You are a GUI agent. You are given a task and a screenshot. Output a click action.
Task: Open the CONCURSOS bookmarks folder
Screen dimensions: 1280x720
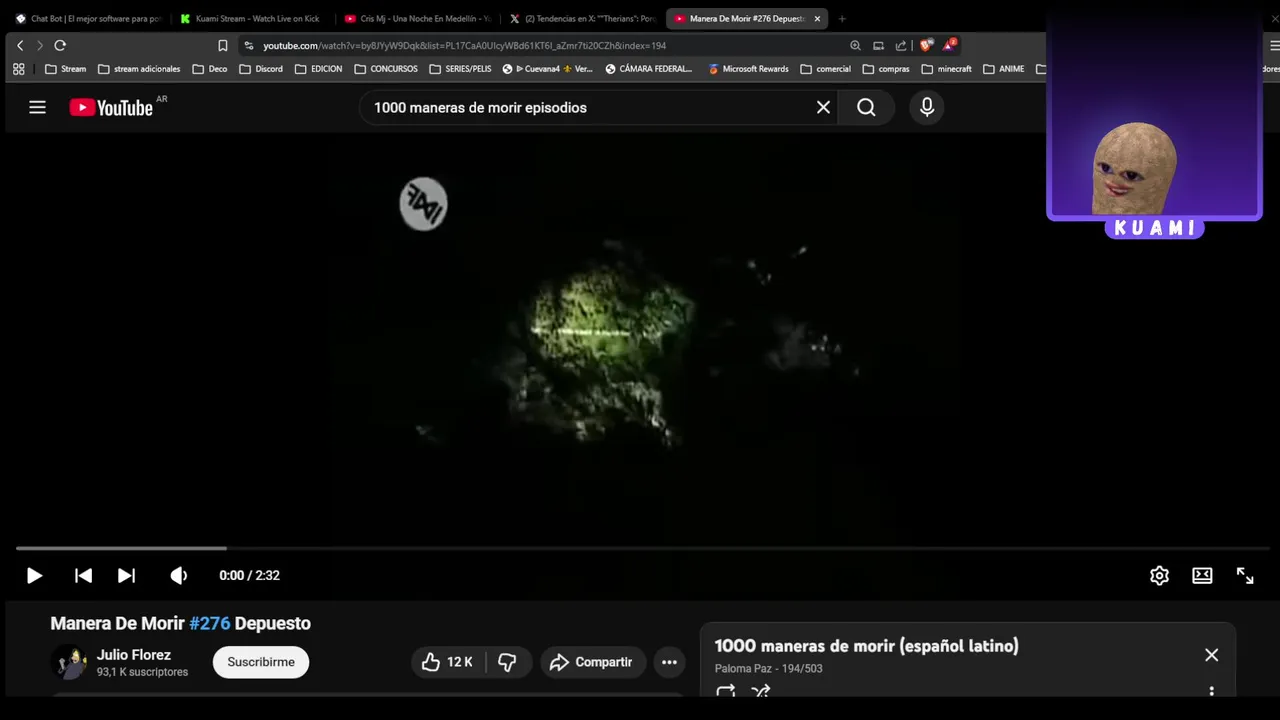pos(386,69)
